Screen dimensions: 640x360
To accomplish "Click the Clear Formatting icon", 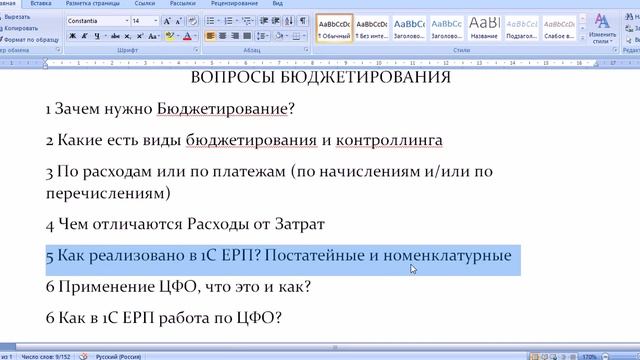I will point(192,21).
